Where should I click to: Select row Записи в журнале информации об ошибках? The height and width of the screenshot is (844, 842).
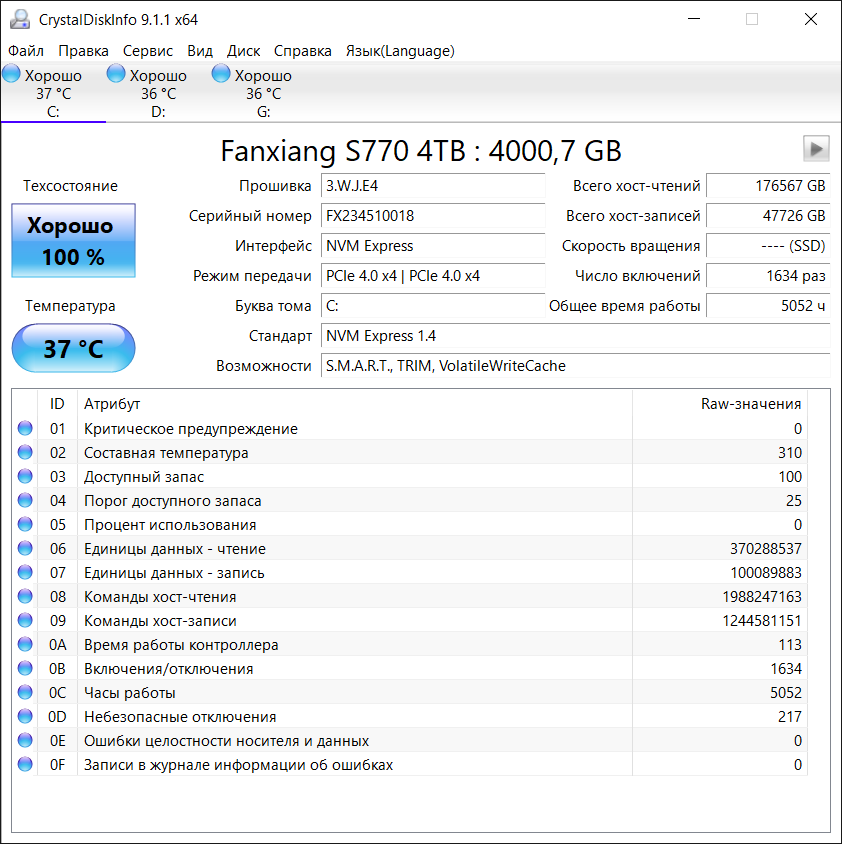410,765
